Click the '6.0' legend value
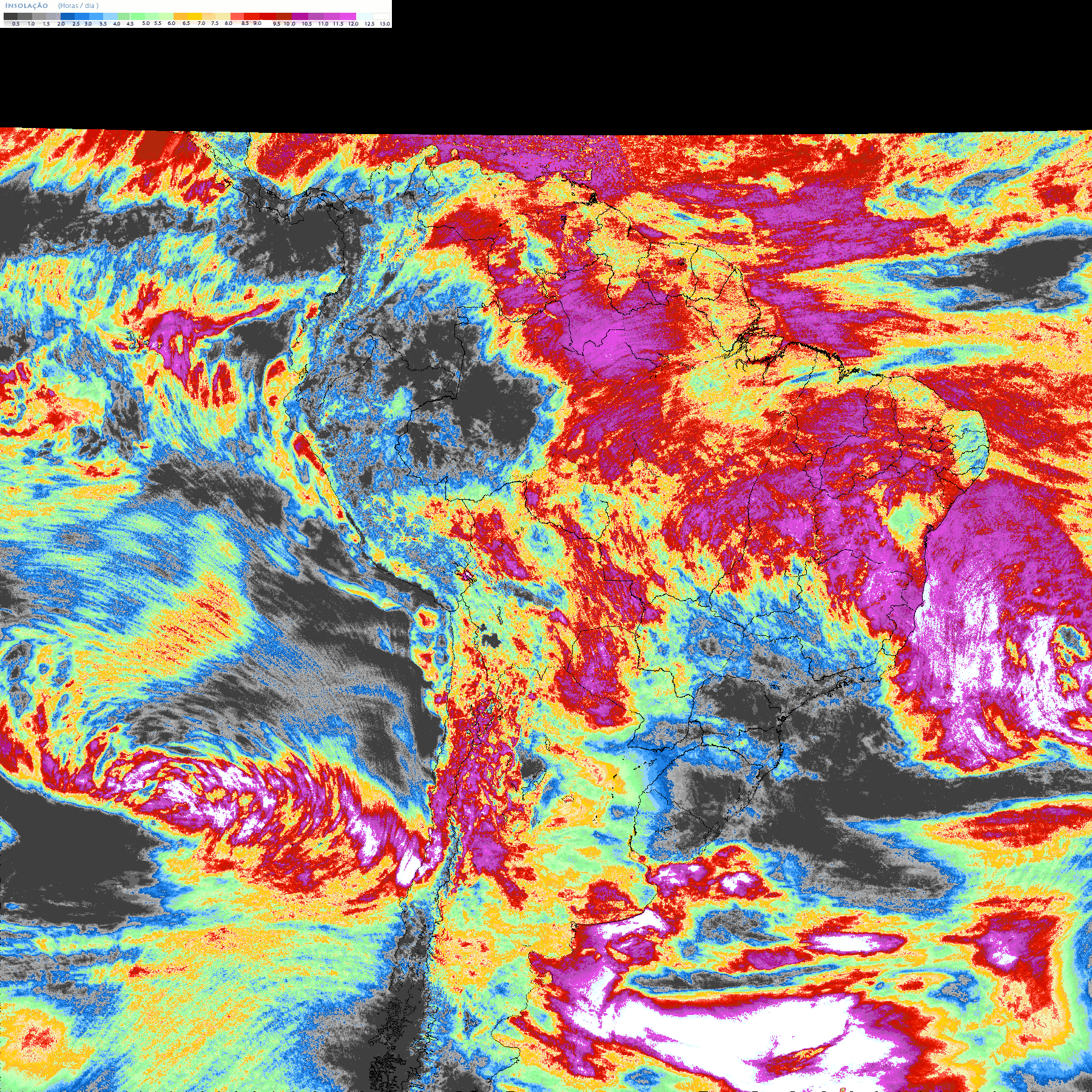The image size is (1092, 1092). [171, 23]
